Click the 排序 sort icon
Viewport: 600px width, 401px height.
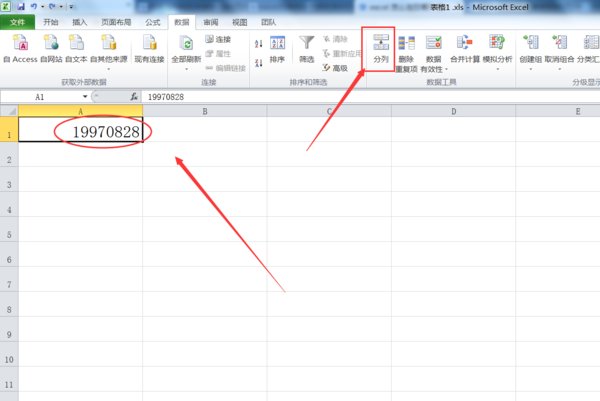[x=277, y=48]
